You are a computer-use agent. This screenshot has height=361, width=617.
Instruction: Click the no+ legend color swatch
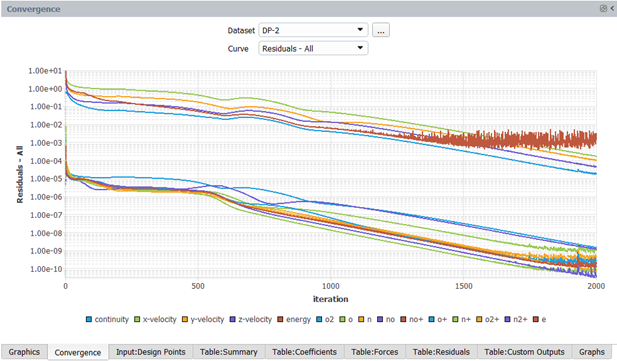point(403,319)
